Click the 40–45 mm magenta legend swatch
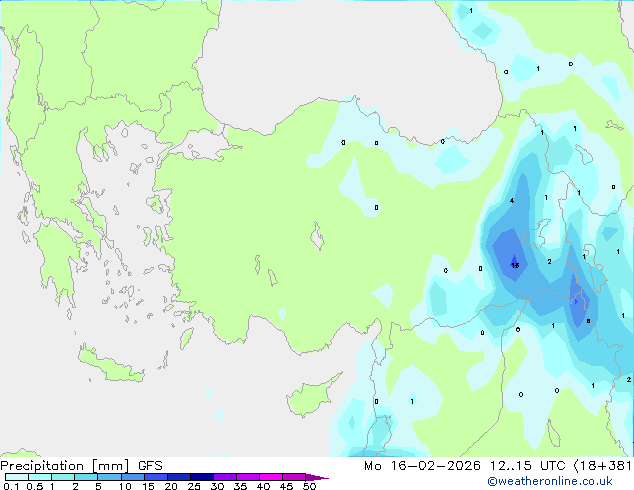Viewport: 634px width, 490px height. [271, 477]
